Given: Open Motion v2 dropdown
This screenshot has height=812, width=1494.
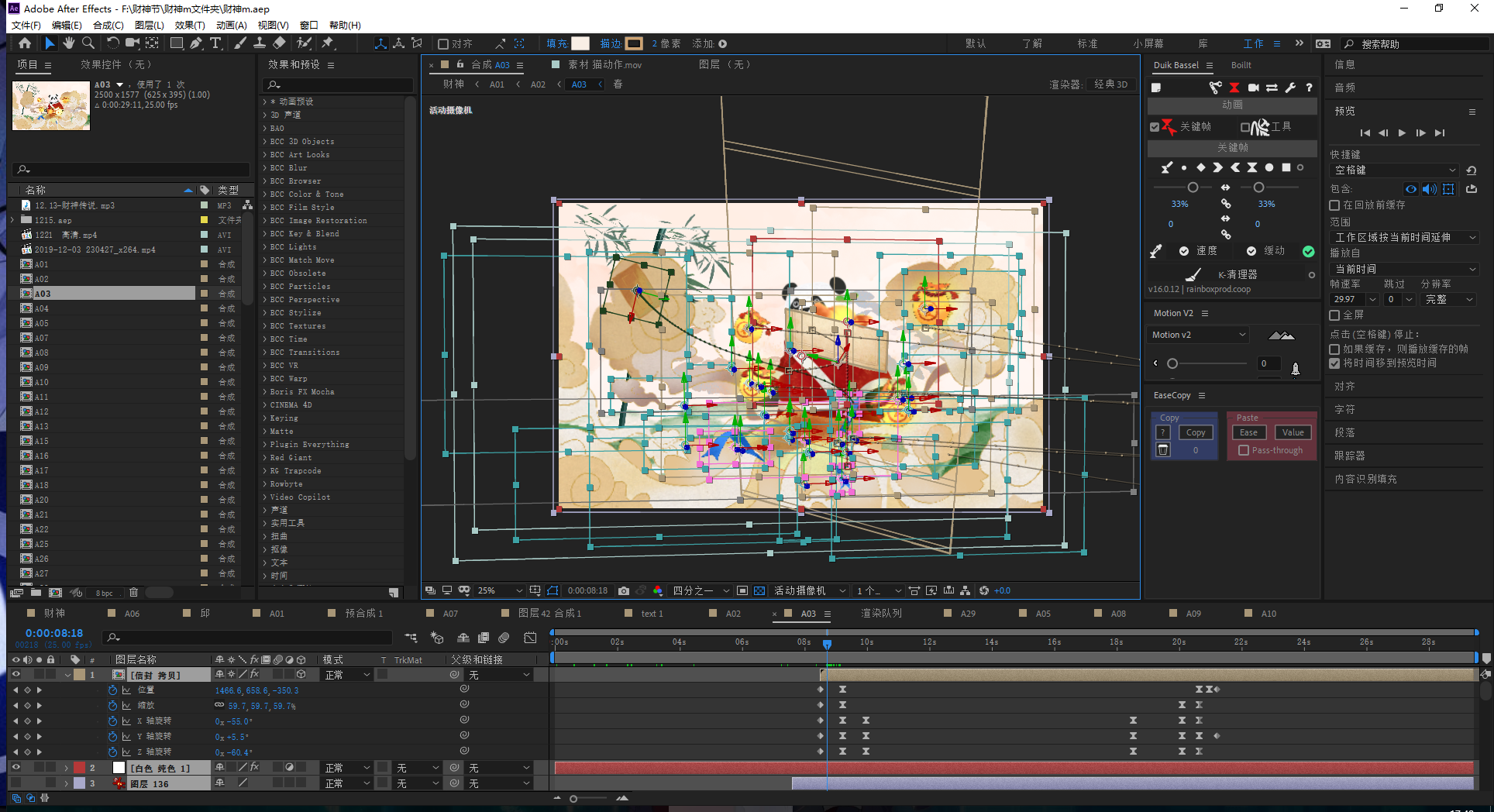Looking at the screenshot, I should point(1199,335).
